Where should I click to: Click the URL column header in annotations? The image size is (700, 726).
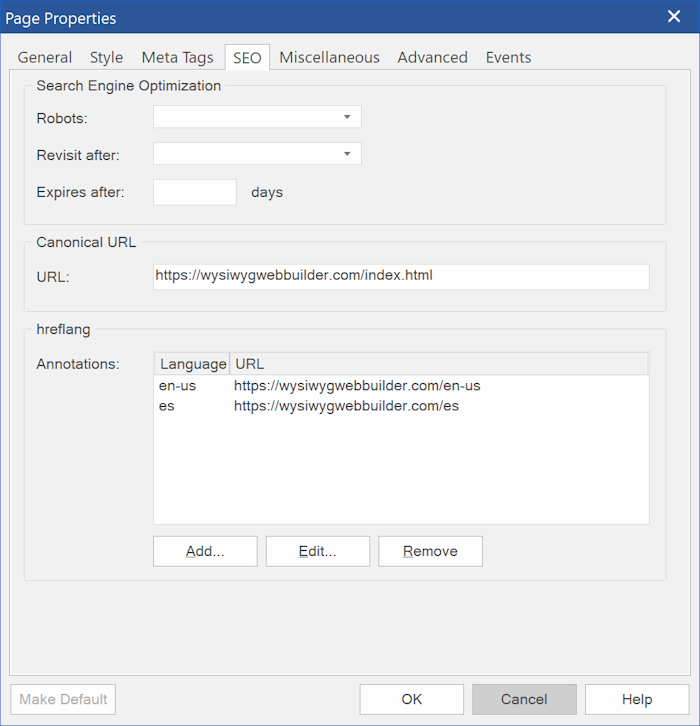click(439, 364)
